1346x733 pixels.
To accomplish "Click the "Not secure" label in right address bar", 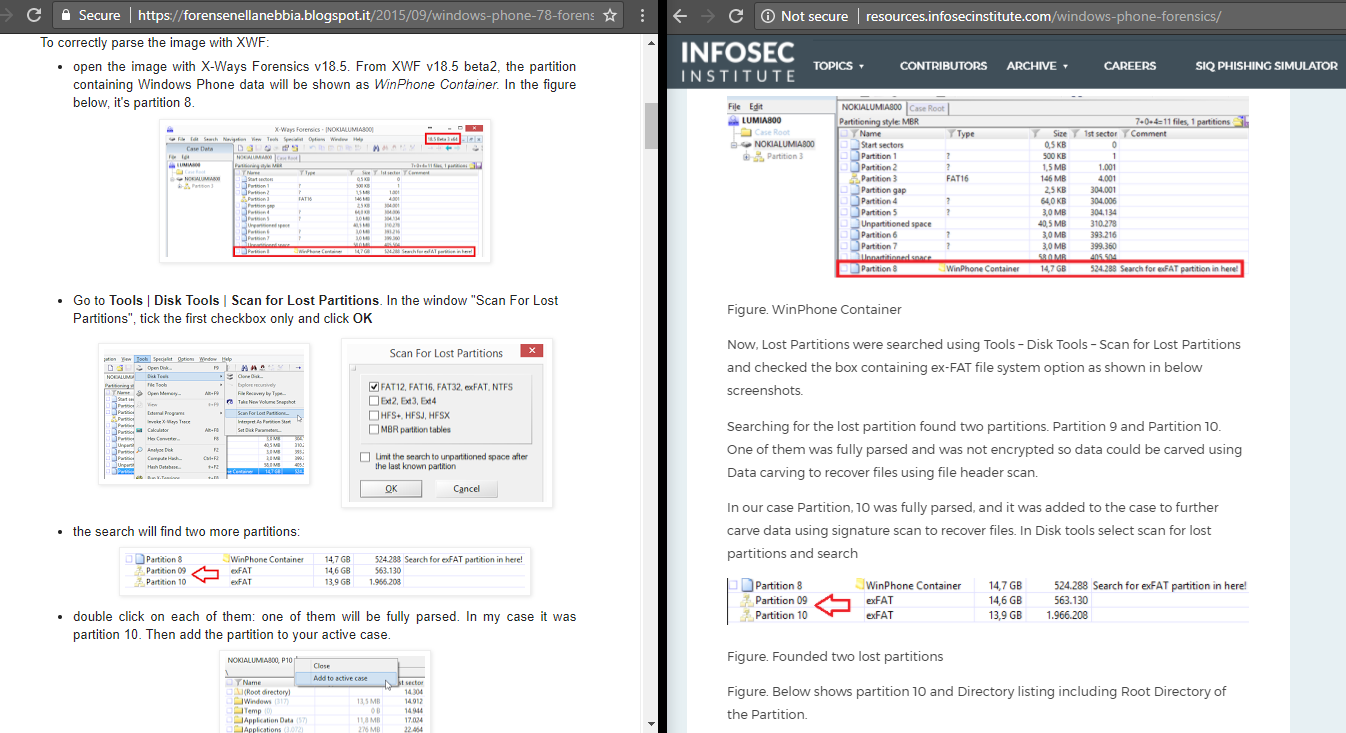I will coord(814,16).
